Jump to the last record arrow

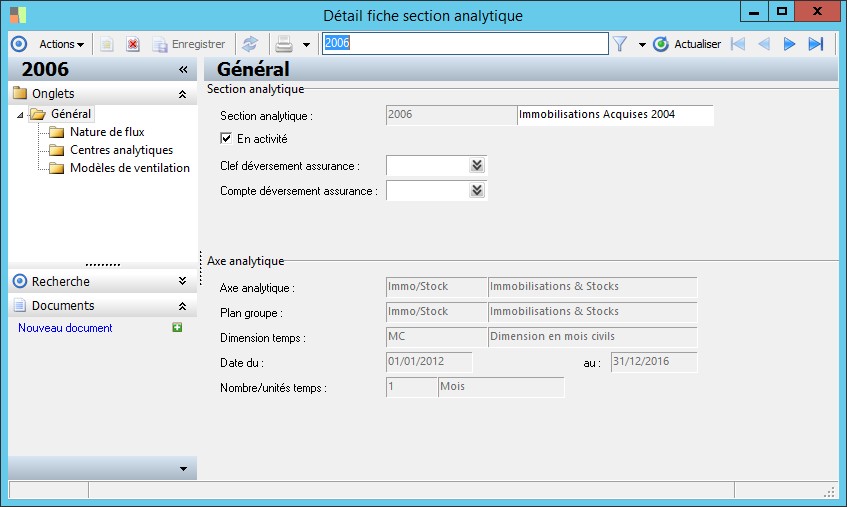816,44
